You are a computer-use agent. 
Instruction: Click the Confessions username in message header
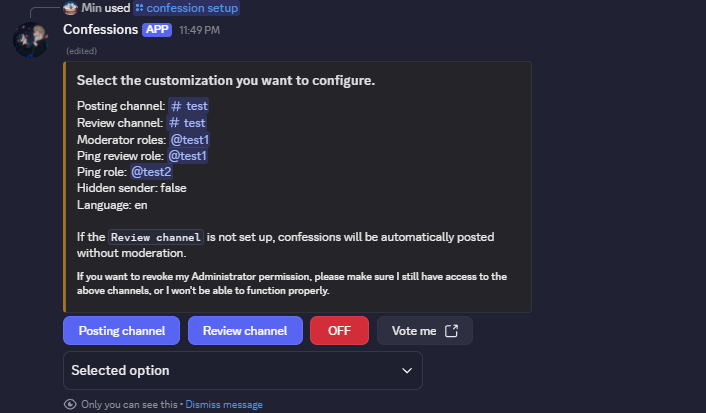(100, 30)
